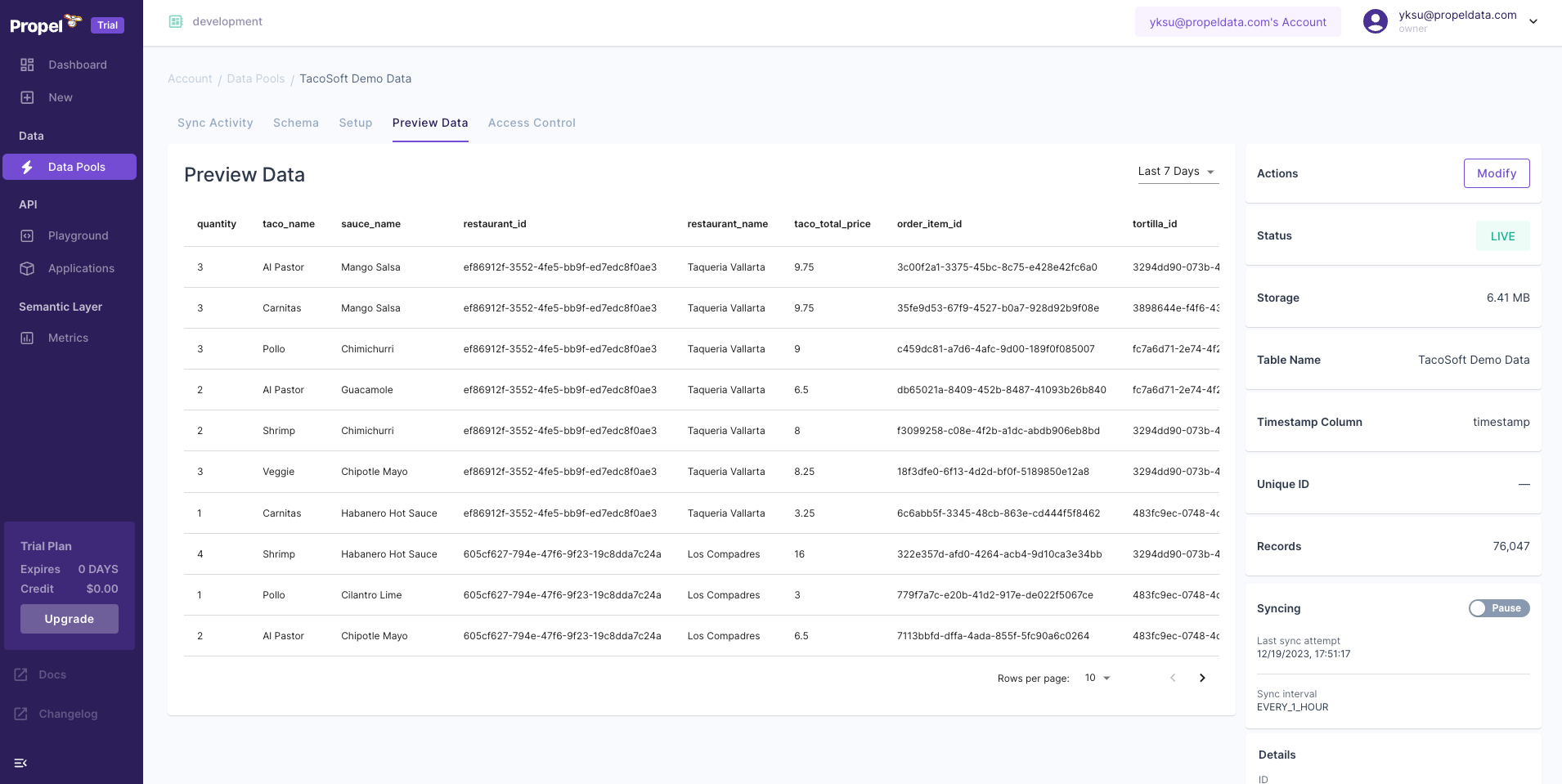Viewport: 1562px width, 784px height.
Task: Go to the next page of preview rows
Action: tap(1201, 678)
